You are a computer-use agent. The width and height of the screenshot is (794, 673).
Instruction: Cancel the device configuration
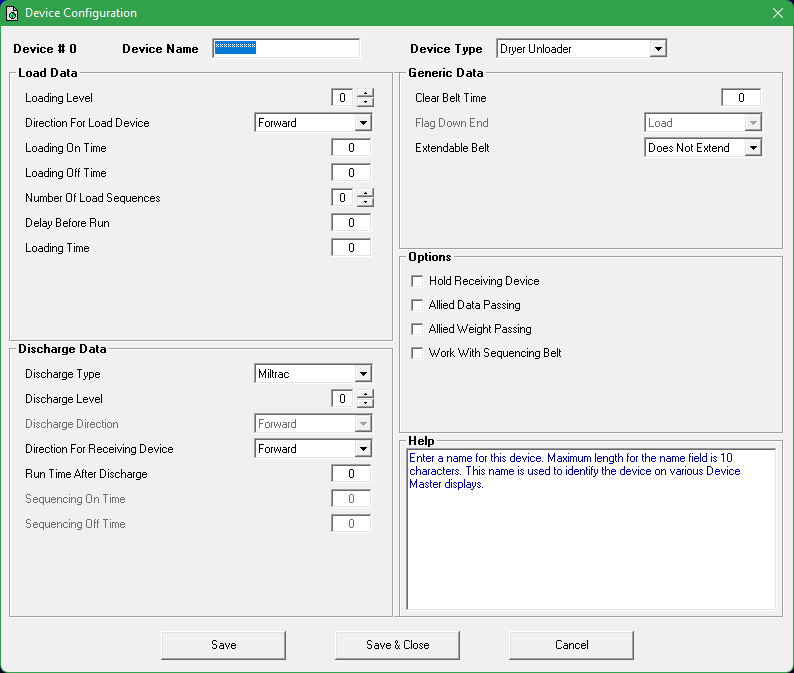pos(571,645)
